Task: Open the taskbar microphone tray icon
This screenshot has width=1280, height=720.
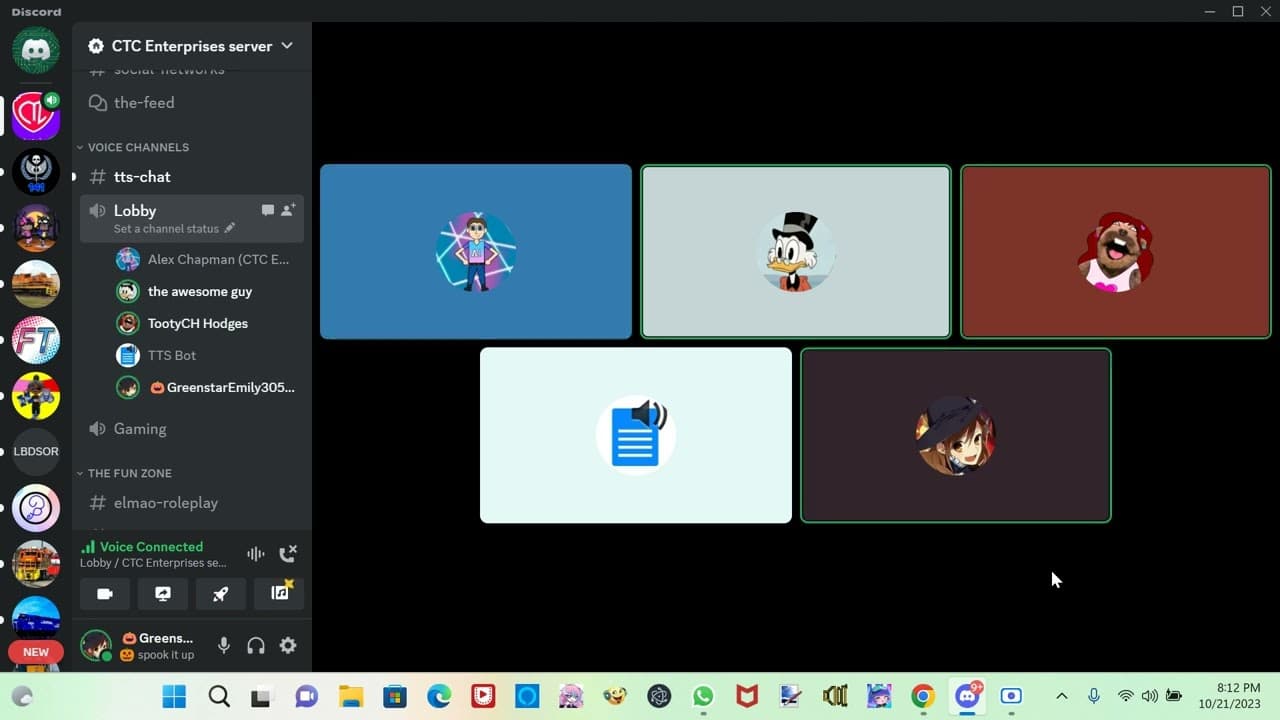Action: [x=1094, y=696]
